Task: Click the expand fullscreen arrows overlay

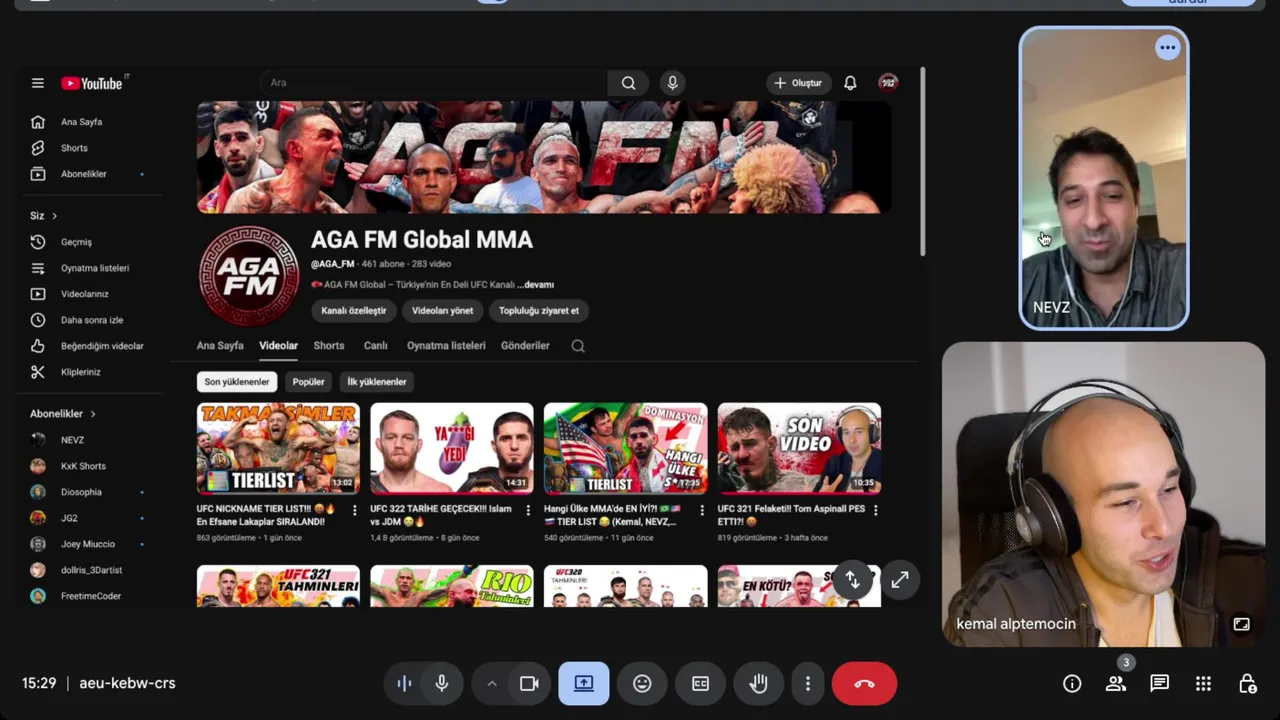Action: tap(900, 579)
